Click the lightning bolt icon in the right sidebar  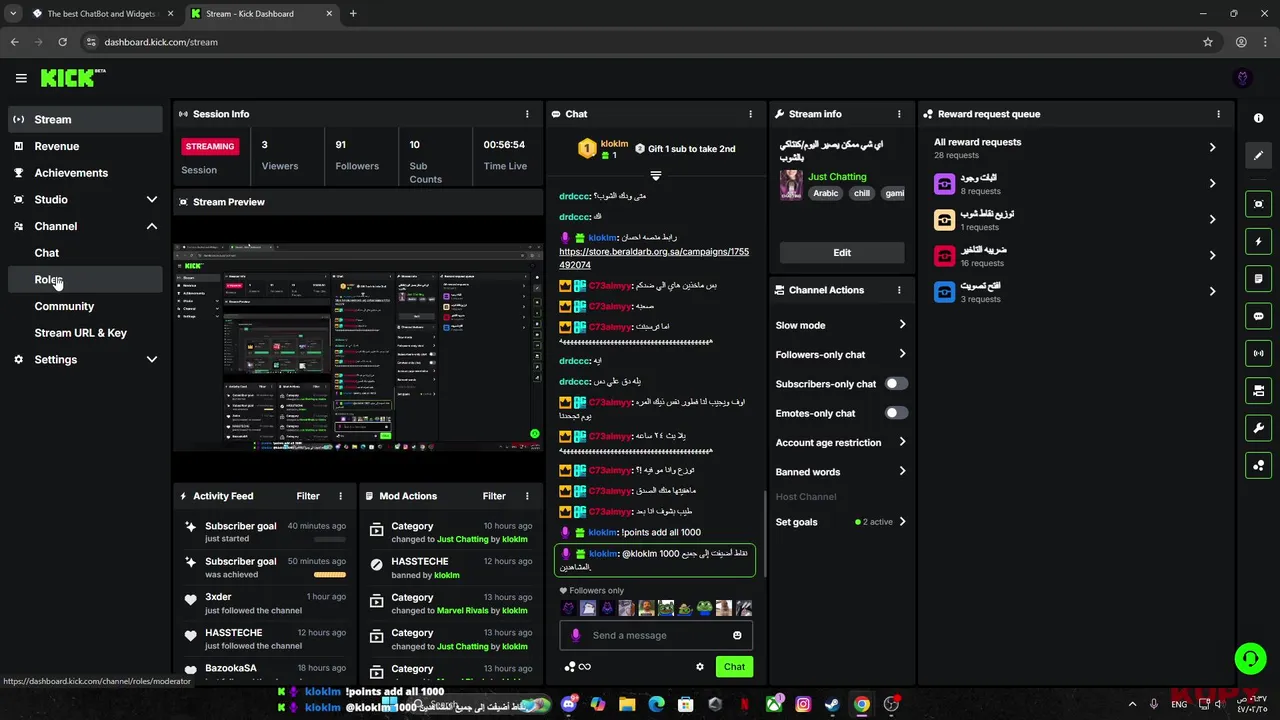(1258, 242)
